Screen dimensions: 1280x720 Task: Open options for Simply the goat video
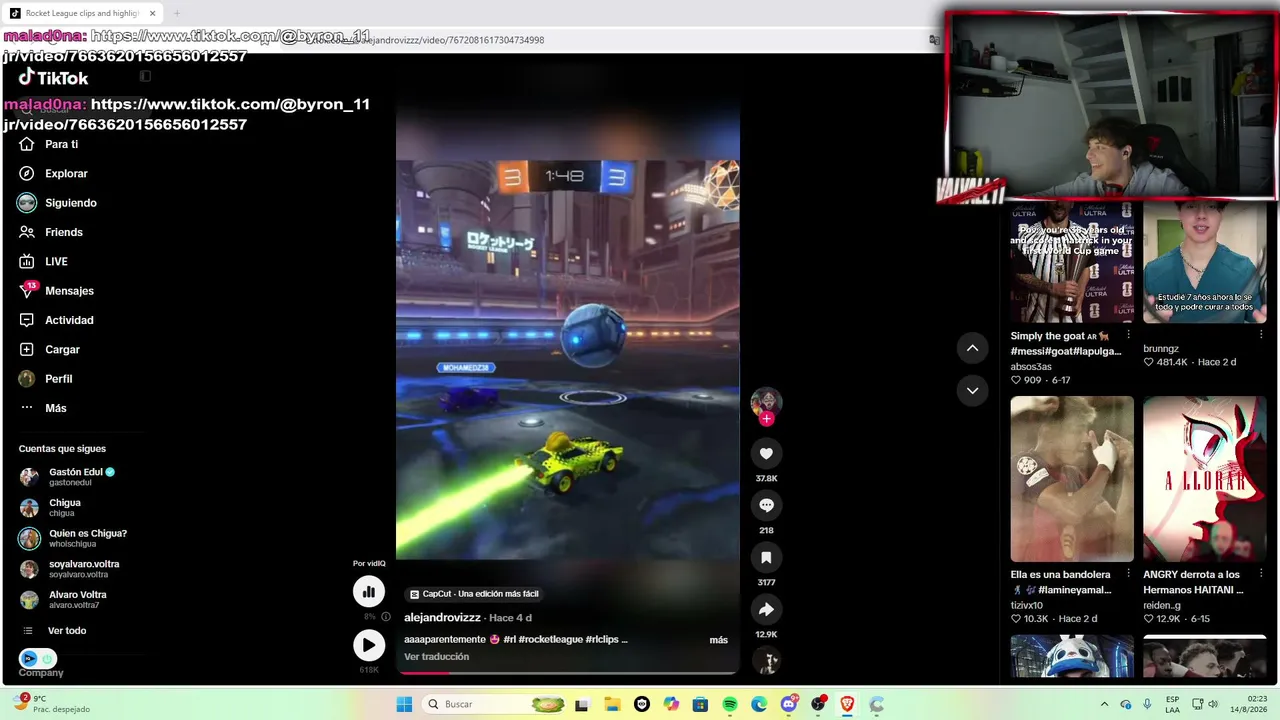click(x=1129, y=335)
